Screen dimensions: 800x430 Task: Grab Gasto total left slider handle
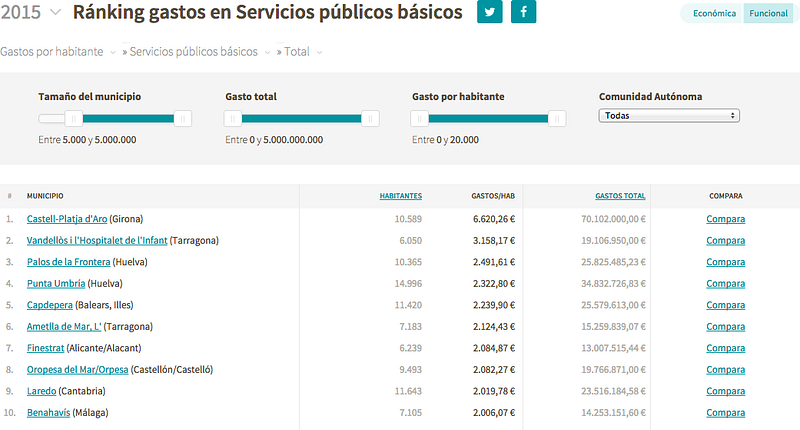click(x=233, y=119)
